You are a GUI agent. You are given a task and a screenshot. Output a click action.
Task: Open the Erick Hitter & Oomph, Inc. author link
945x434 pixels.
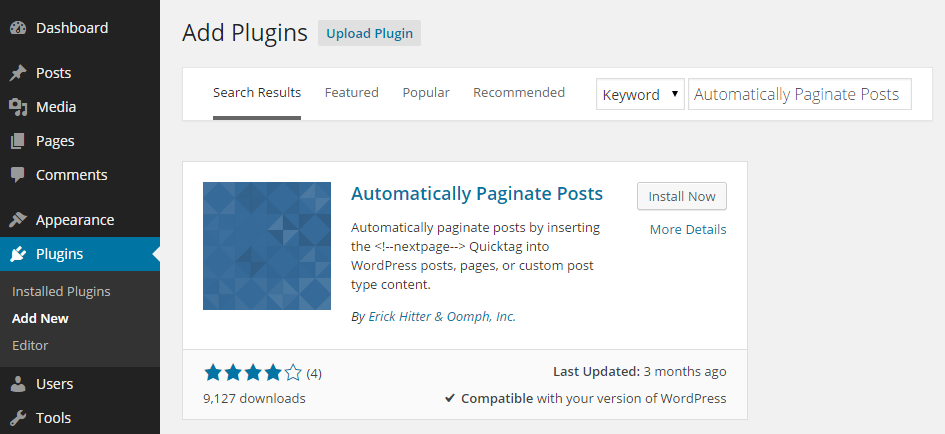[x=442, y=316]
